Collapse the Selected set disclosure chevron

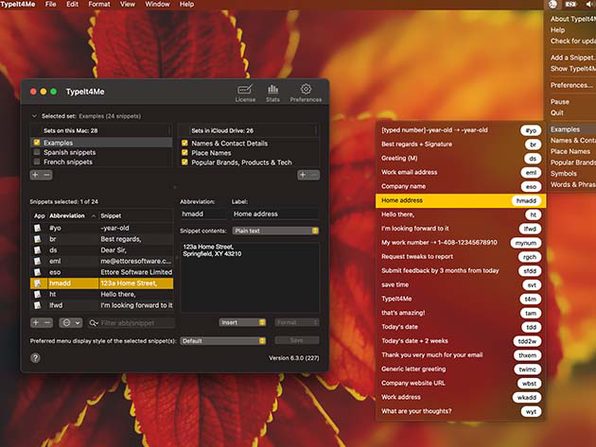coord(35,116)
